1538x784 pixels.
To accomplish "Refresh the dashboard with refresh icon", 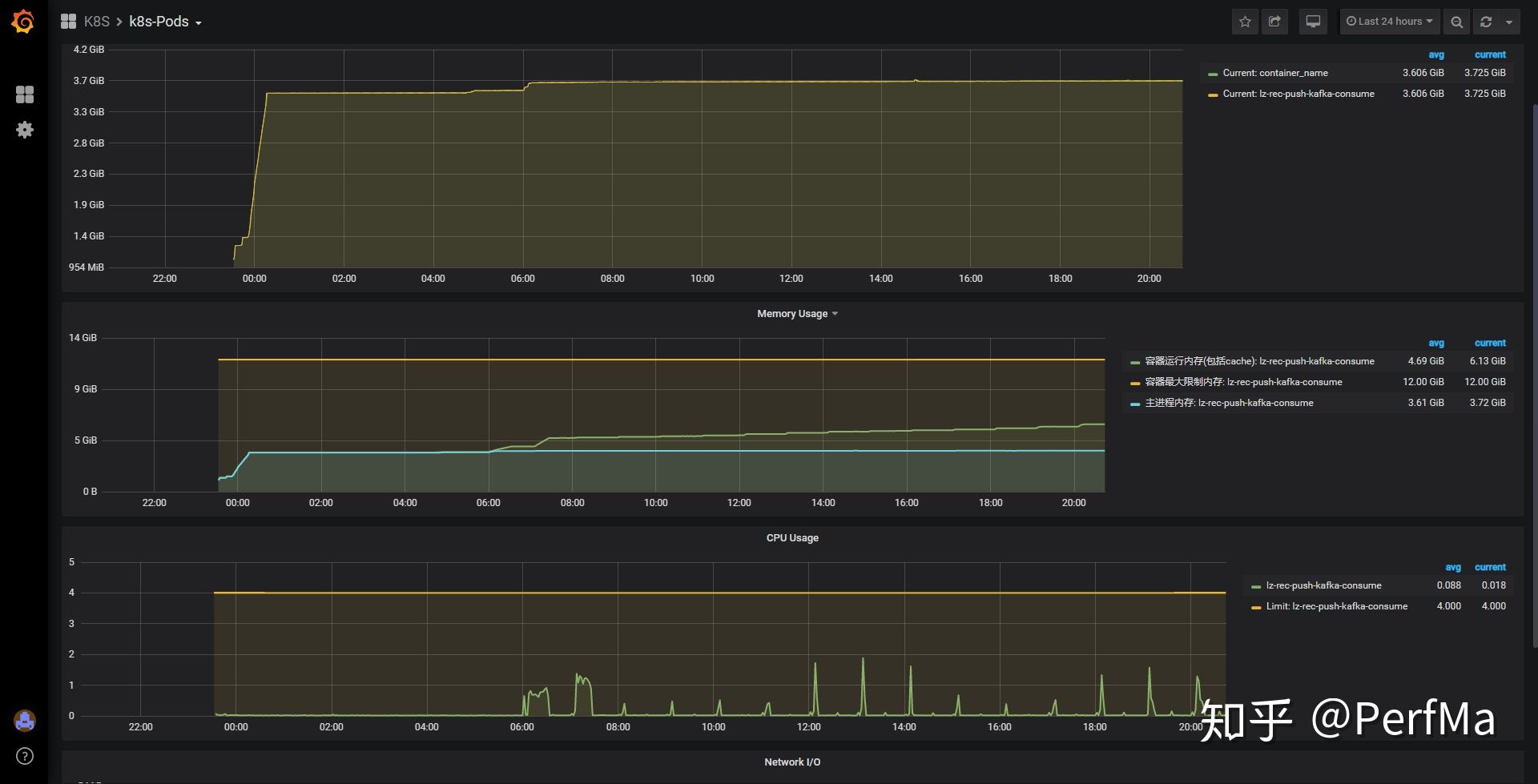I will click(x=1486, y=22).
